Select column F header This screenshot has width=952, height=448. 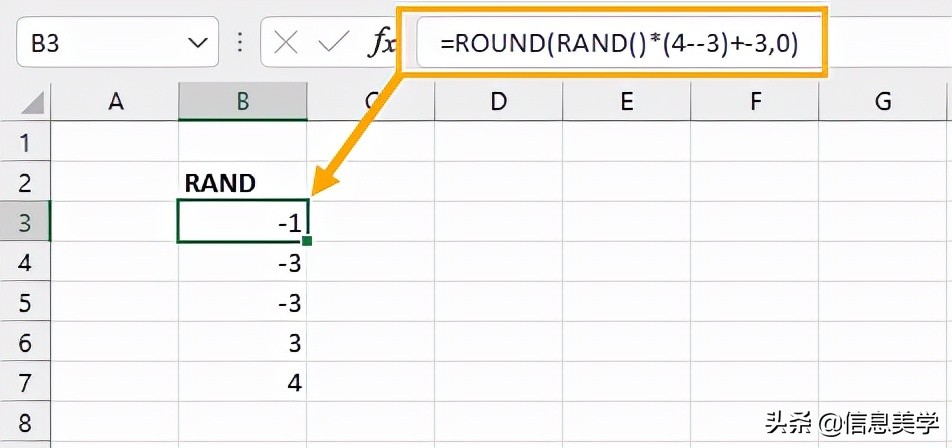click(x=755, y=101)
